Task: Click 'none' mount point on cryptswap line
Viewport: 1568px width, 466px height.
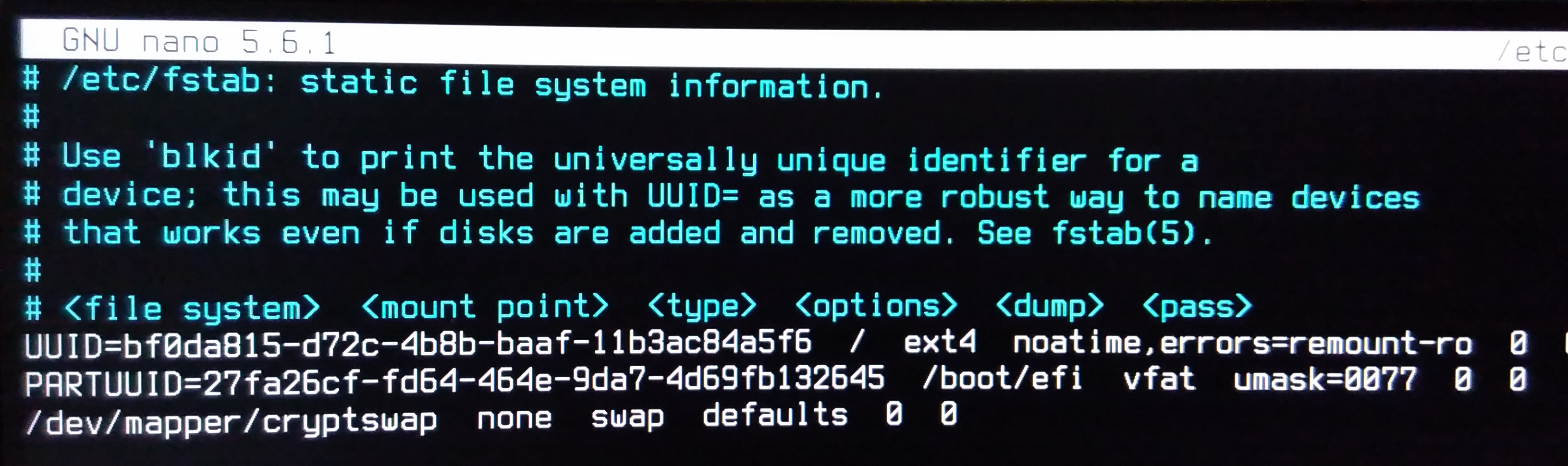Action: 514,418
